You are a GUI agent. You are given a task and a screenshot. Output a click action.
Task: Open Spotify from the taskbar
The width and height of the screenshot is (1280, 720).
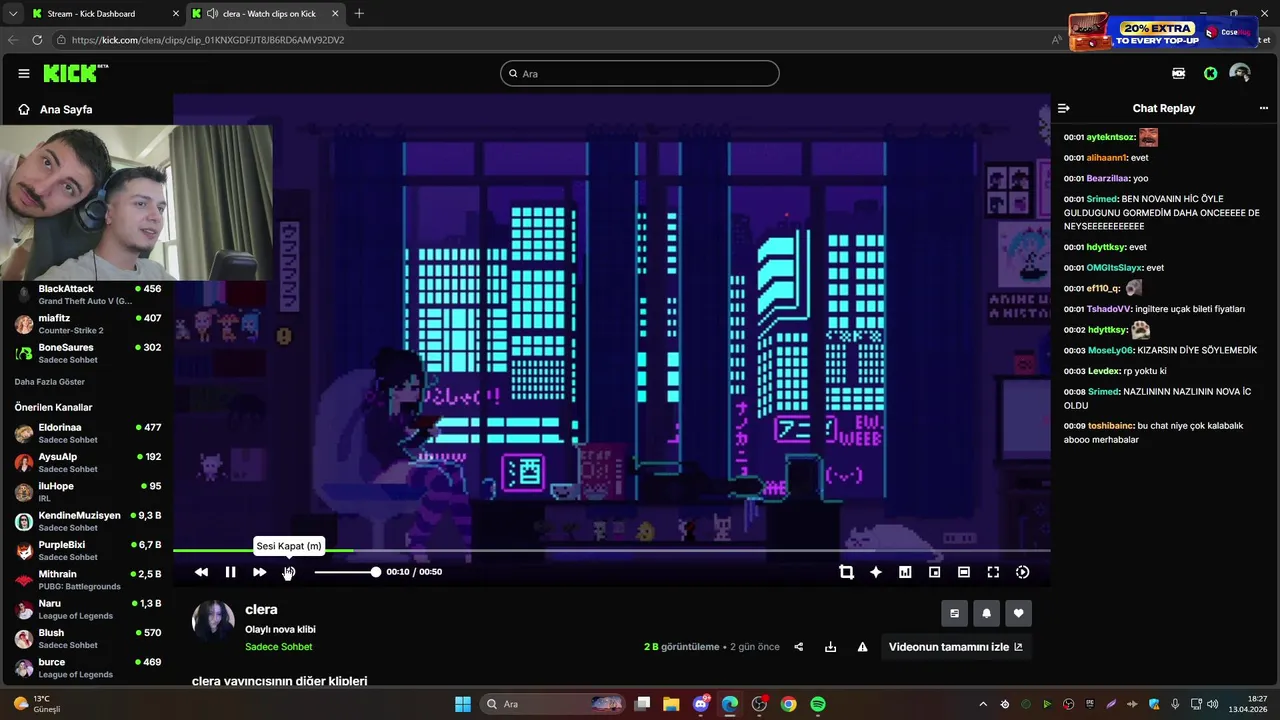pyautogui.click(x=818, y=704)
